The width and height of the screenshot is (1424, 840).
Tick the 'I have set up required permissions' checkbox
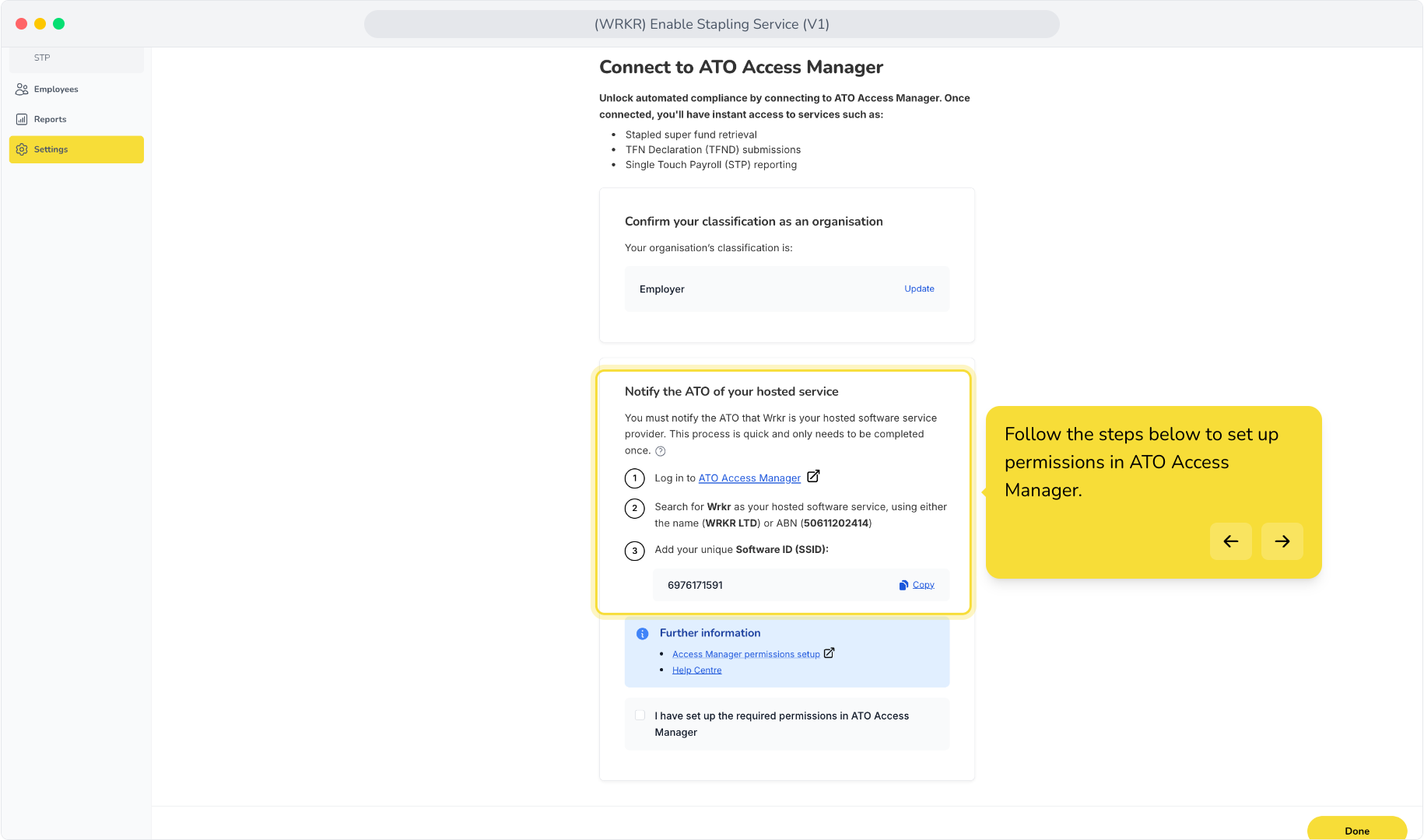(x=640, y=716)
